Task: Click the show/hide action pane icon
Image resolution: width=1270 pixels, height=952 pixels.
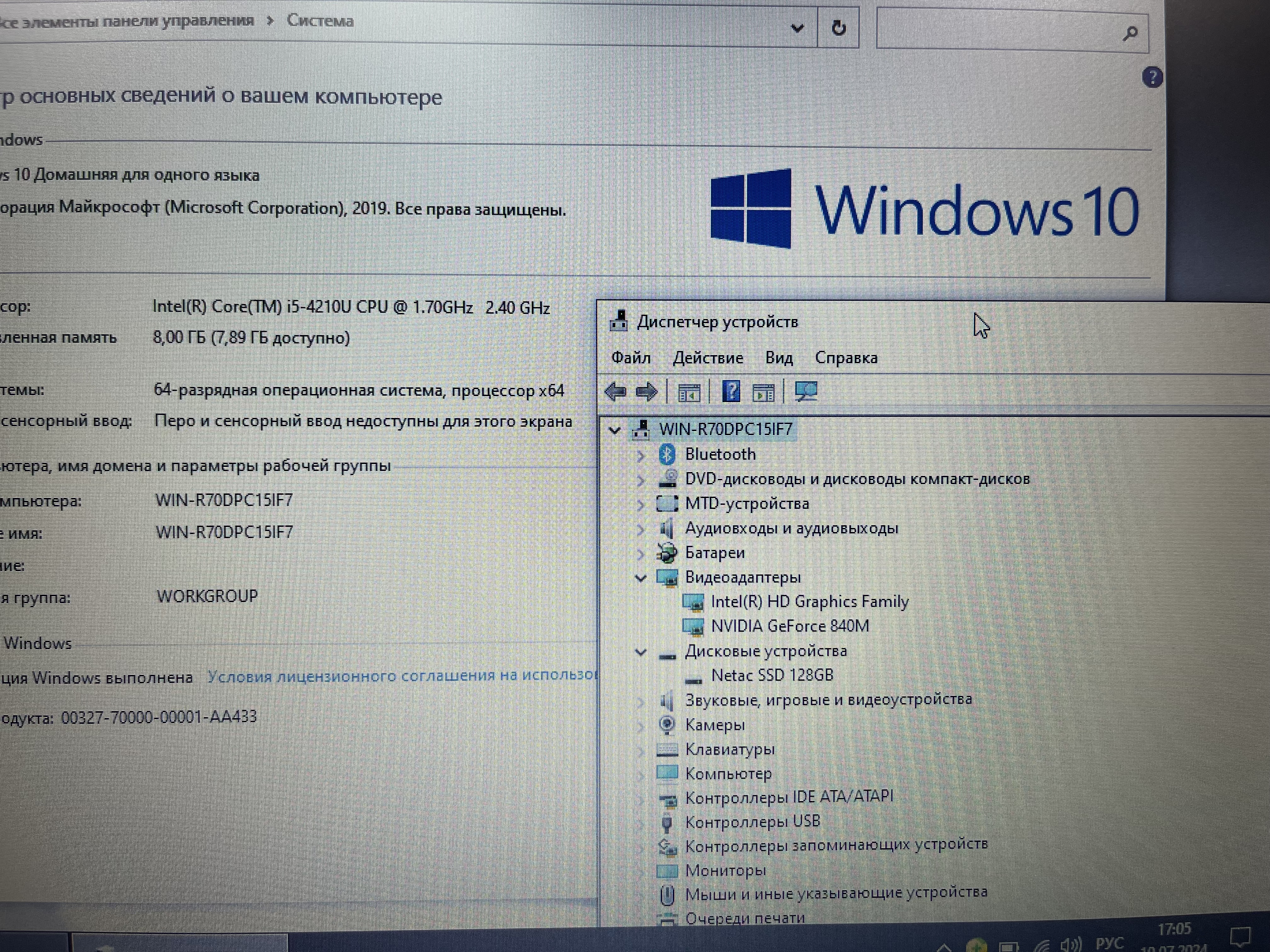Action: pyautogui.click(x=763, y=393)
